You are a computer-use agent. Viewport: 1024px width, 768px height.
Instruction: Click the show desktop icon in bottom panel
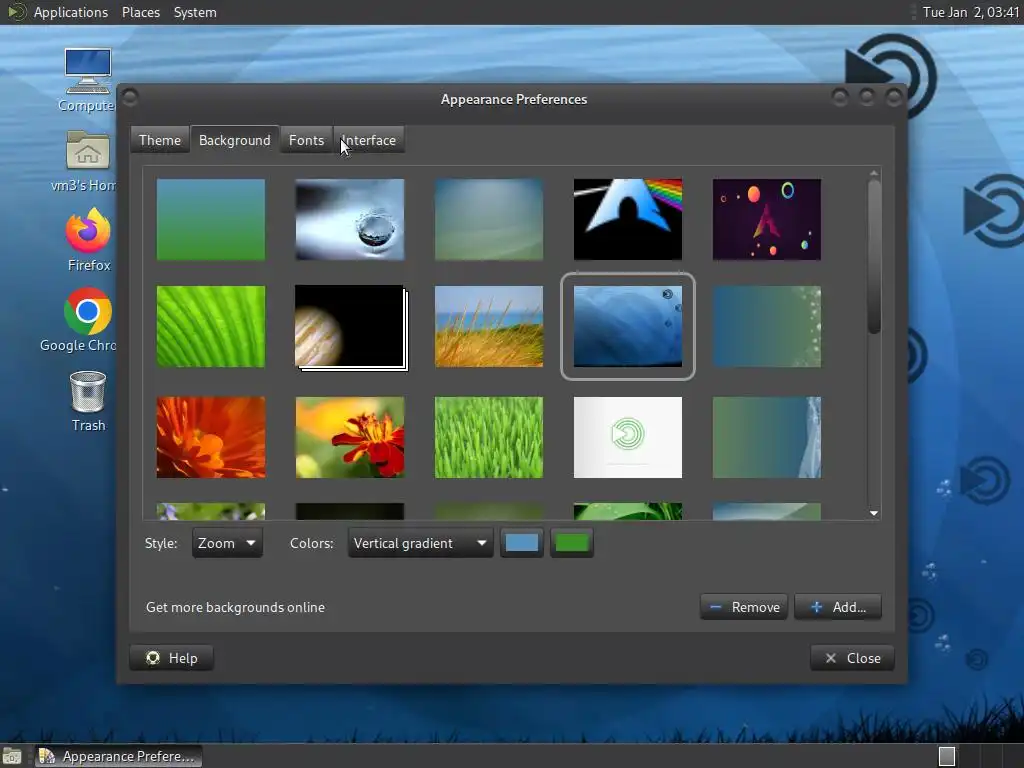coord(12,756)
